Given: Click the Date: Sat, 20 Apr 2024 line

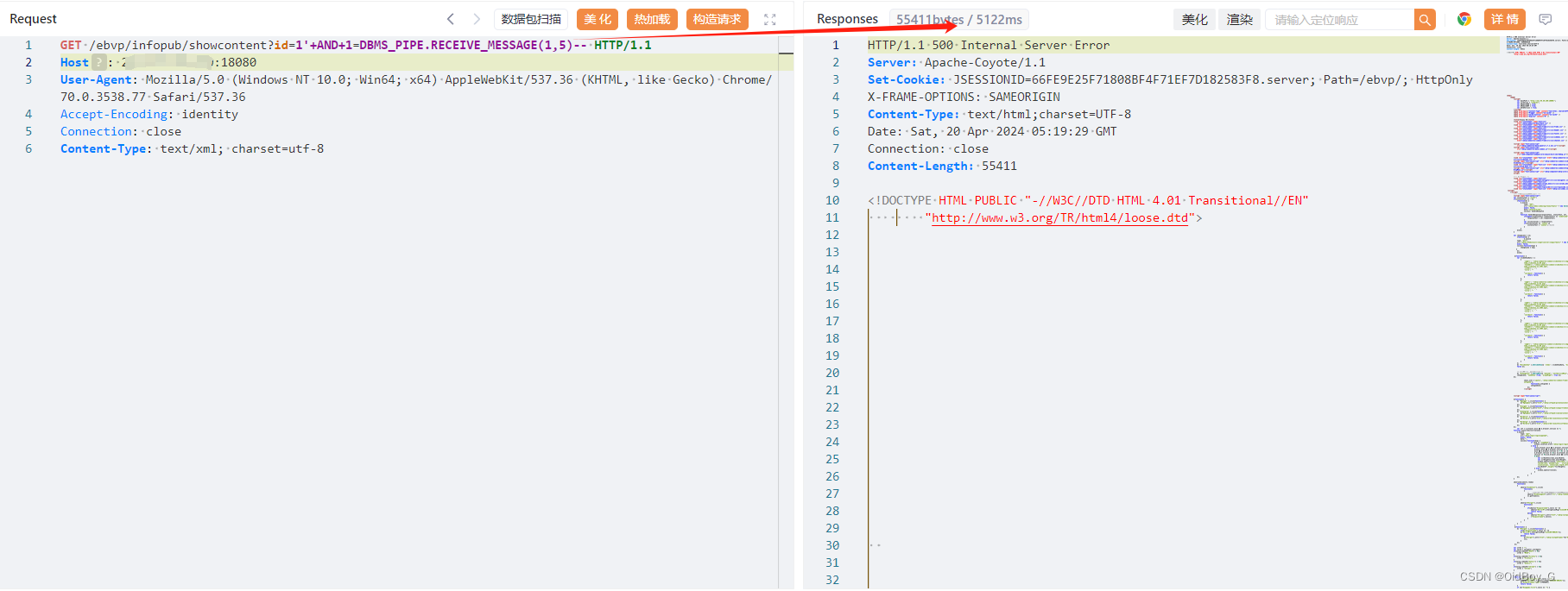Looking at the screenshot, I should [x=992, y=131].
